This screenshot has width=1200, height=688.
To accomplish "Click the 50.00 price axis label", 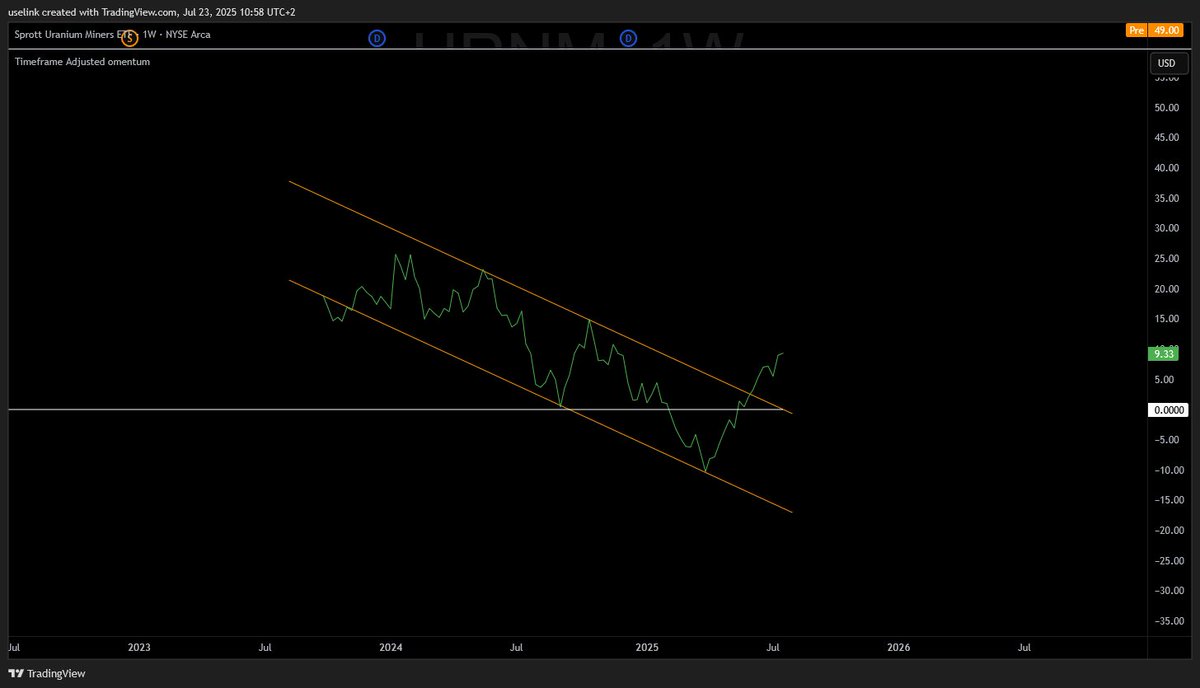I will [x=1167, y=108].
